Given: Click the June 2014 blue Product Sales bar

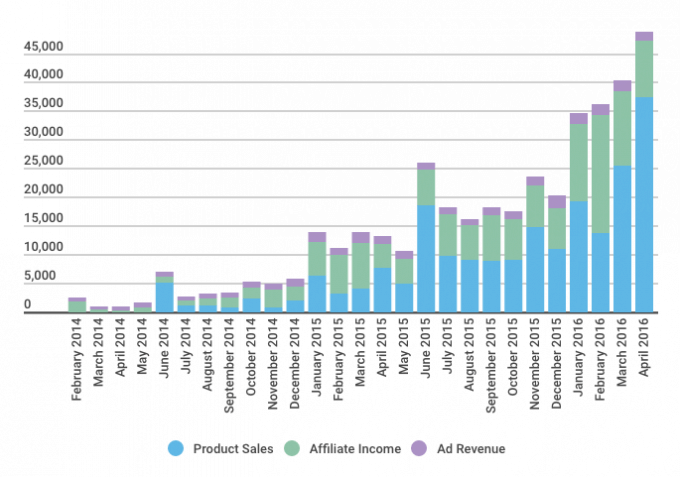Looking at the screenshot, I should pyautogui.click(x=164, y=297).
